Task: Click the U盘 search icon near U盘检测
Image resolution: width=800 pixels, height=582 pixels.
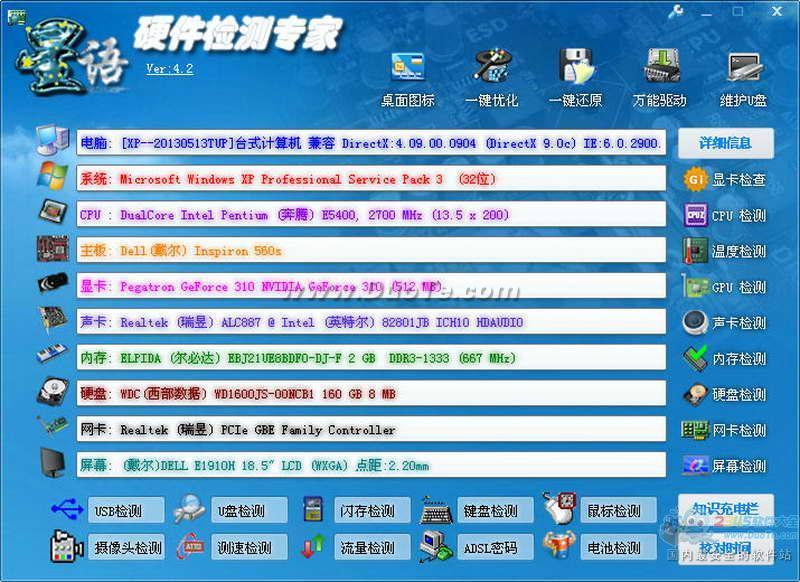Action: pyautogui.click(x=189, y=509)
